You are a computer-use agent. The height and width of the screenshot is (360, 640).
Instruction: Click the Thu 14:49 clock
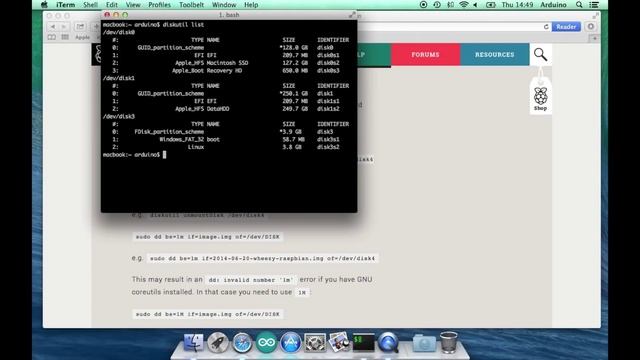(517, 5)
